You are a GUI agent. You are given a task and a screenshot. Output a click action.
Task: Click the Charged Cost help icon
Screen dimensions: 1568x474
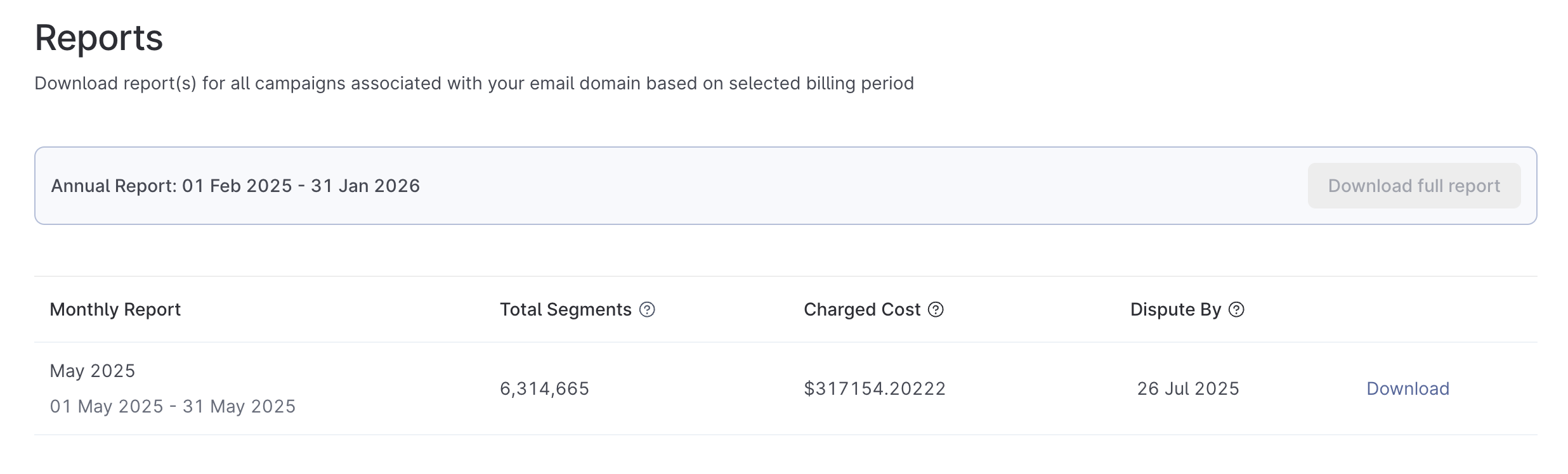[936, 309]
